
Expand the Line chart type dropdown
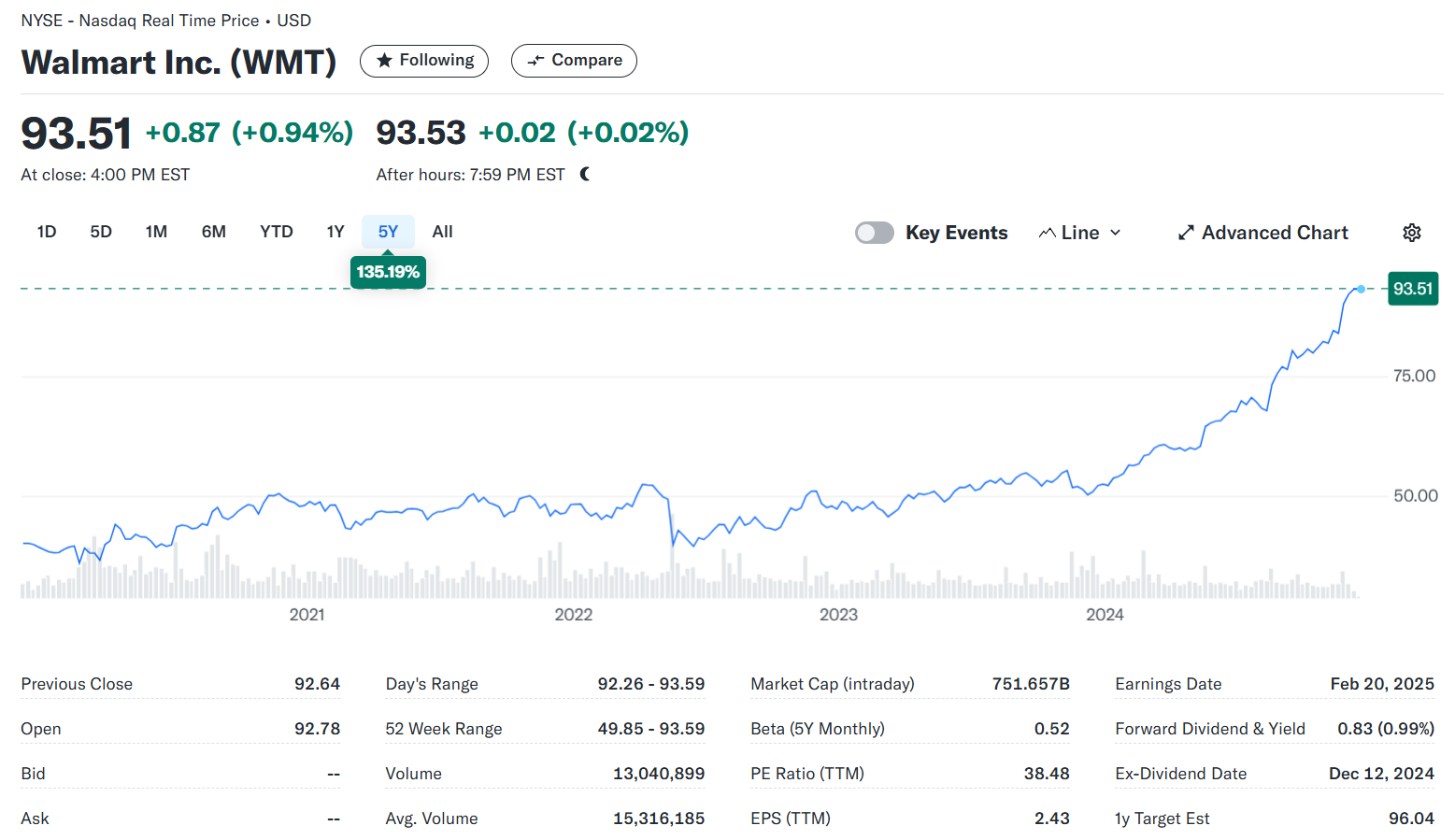[x=1079, y=233]
